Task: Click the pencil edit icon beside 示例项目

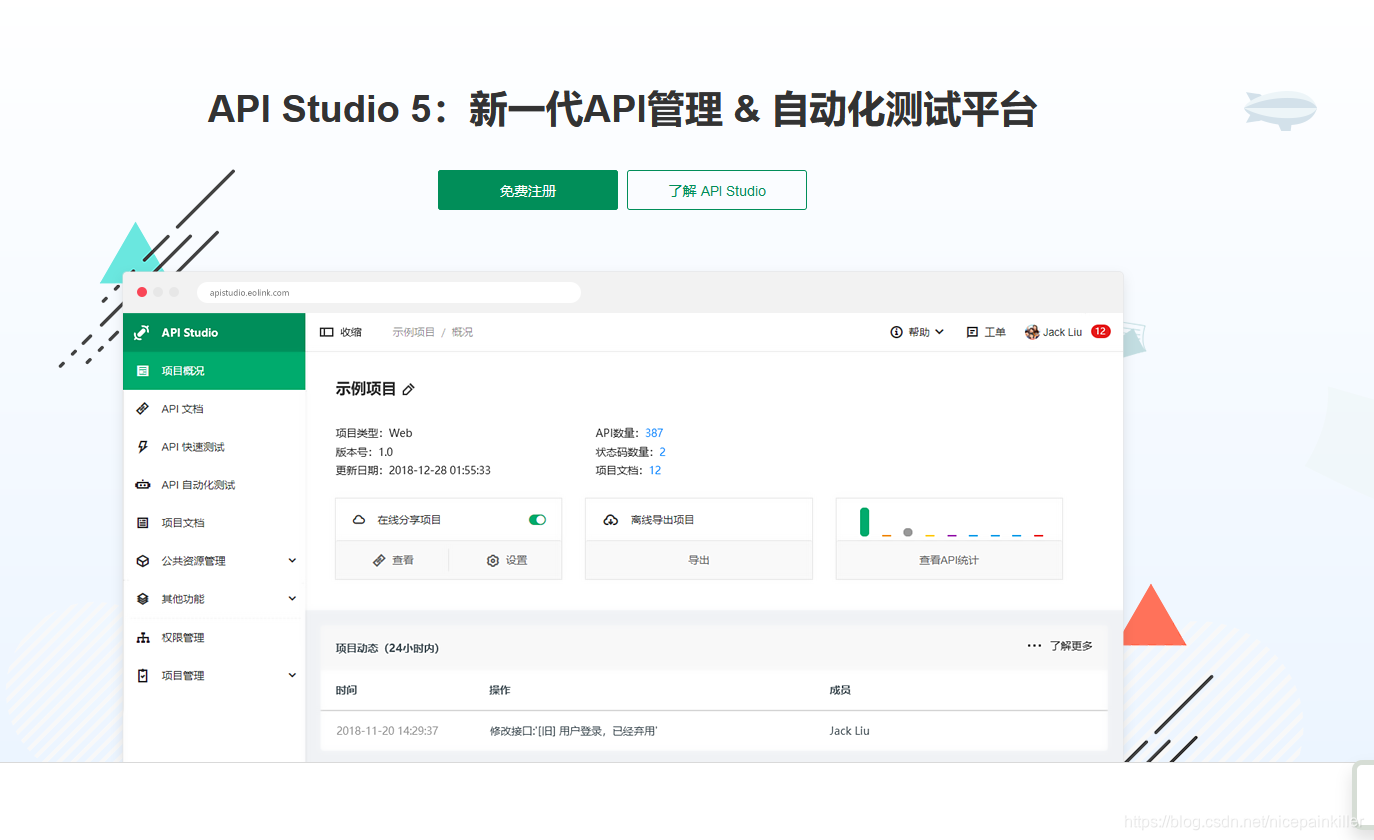Action: pyautogui.click(x=408, y=389)
